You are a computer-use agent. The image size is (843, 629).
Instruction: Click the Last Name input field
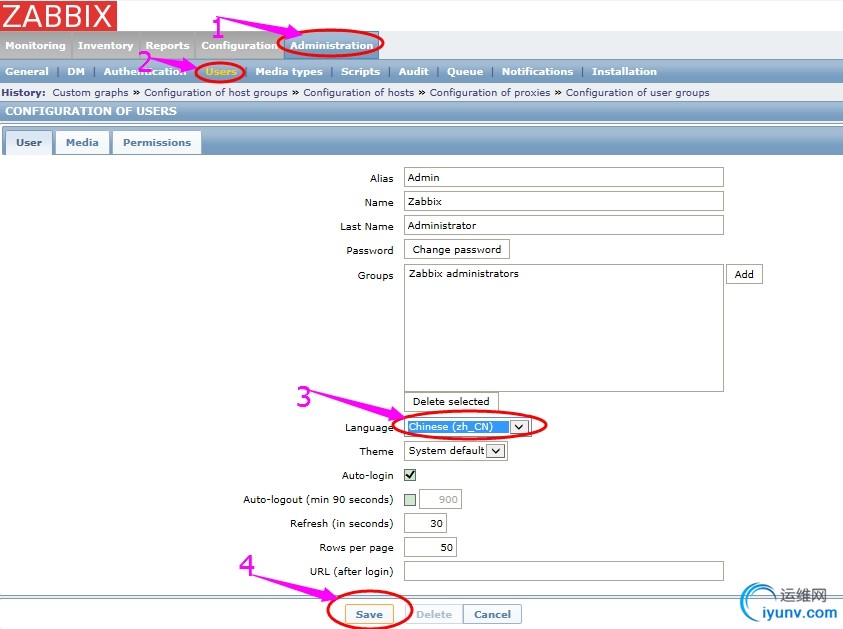coord(563,225)
